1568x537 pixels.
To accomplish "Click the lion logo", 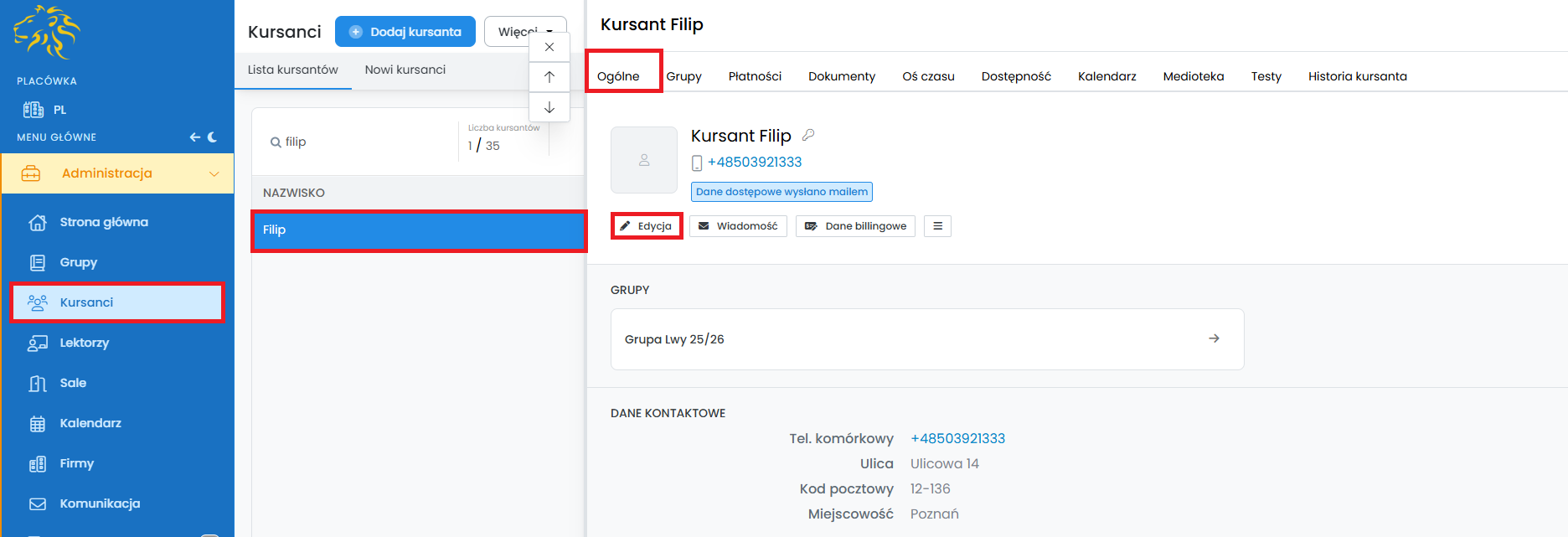I will tap(47, 33).
